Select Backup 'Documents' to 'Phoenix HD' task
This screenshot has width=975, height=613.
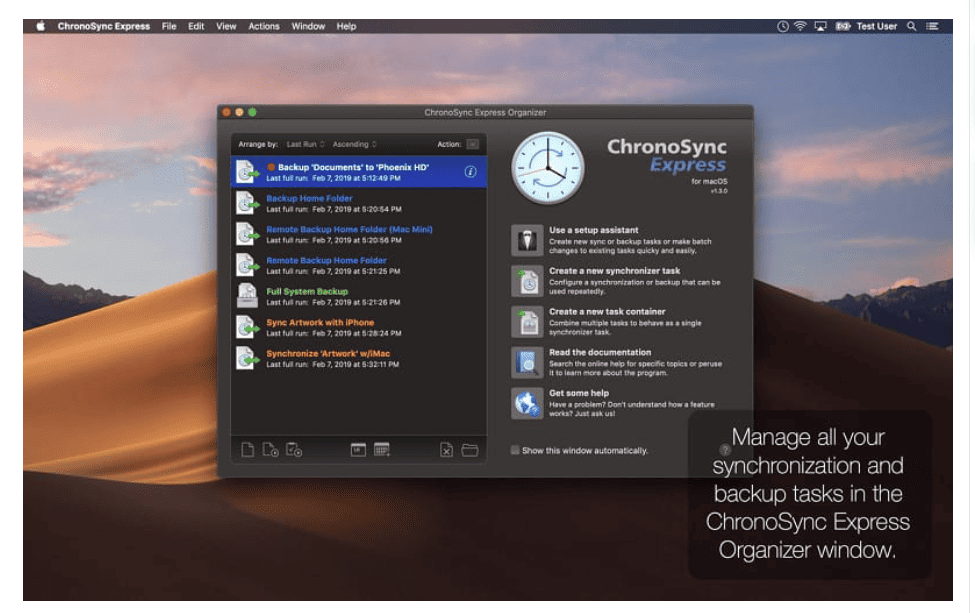coord(359,172)
